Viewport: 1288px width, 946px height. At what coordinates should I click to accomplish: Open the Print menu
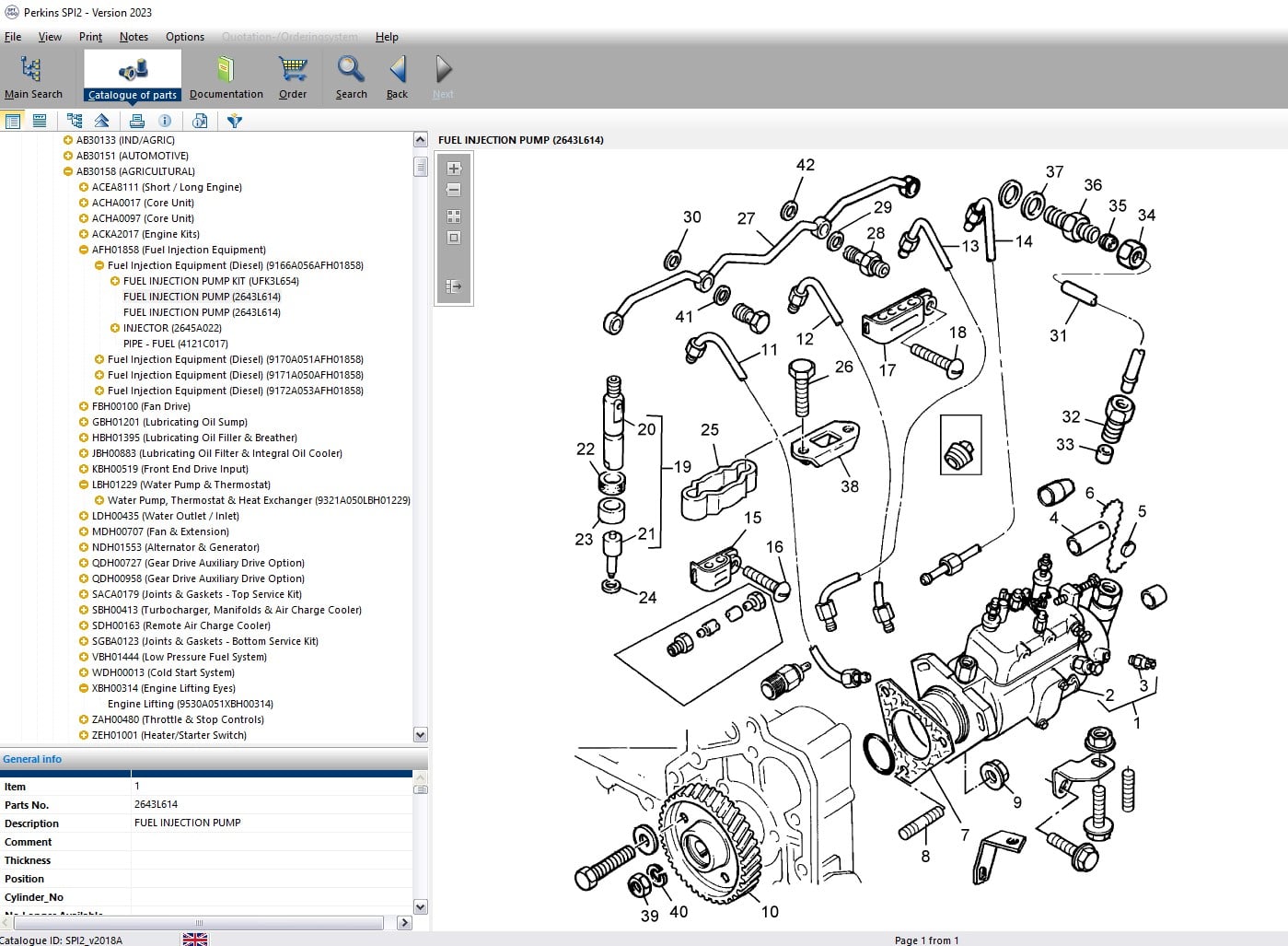[x=90, y=37]
